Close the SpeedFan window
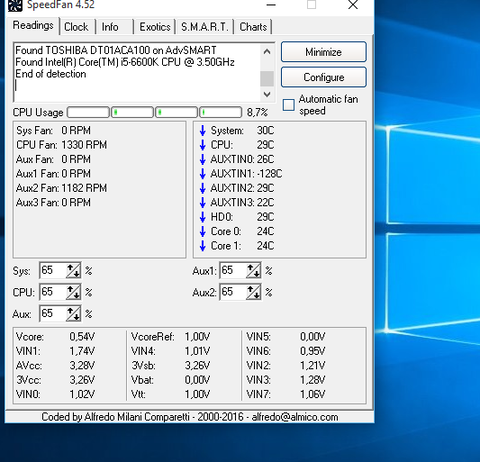 [x=353, y=5]
